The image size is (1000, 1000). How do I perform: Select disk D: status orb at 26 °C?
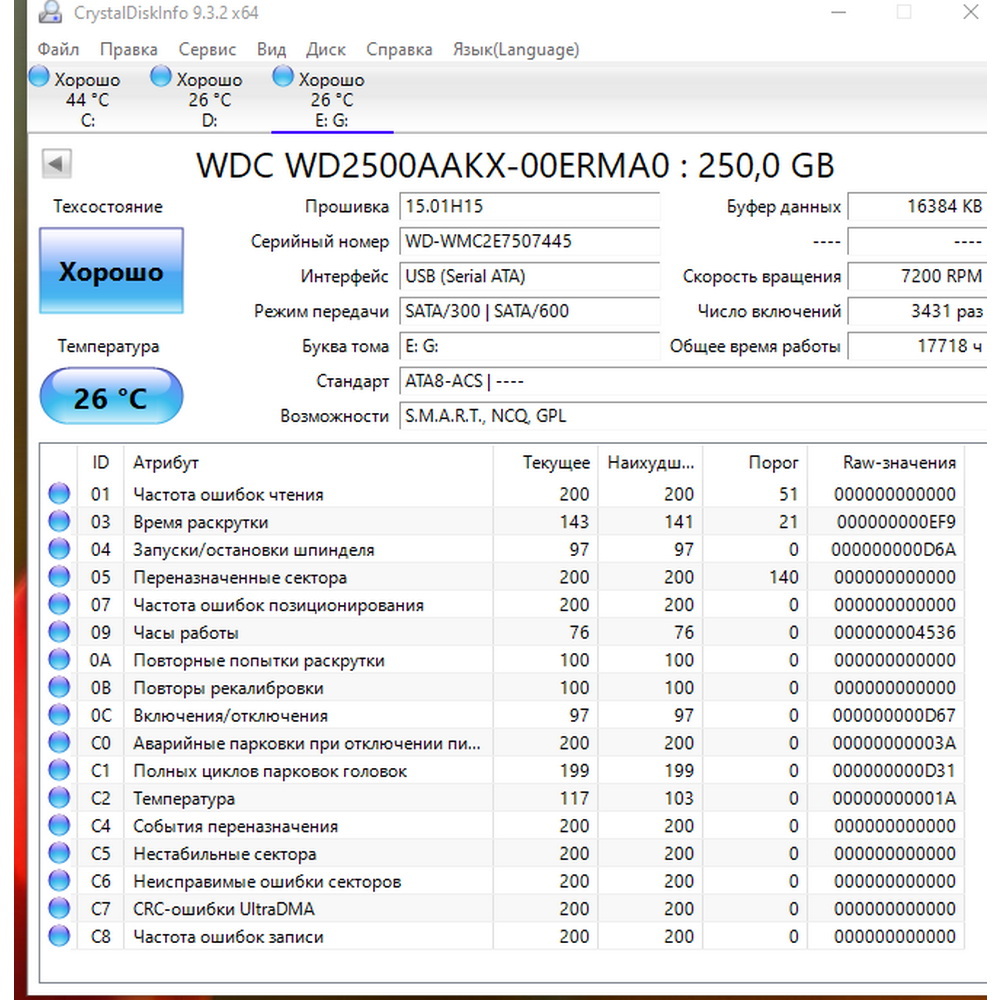pyautogui.click(x=161, y=77)
